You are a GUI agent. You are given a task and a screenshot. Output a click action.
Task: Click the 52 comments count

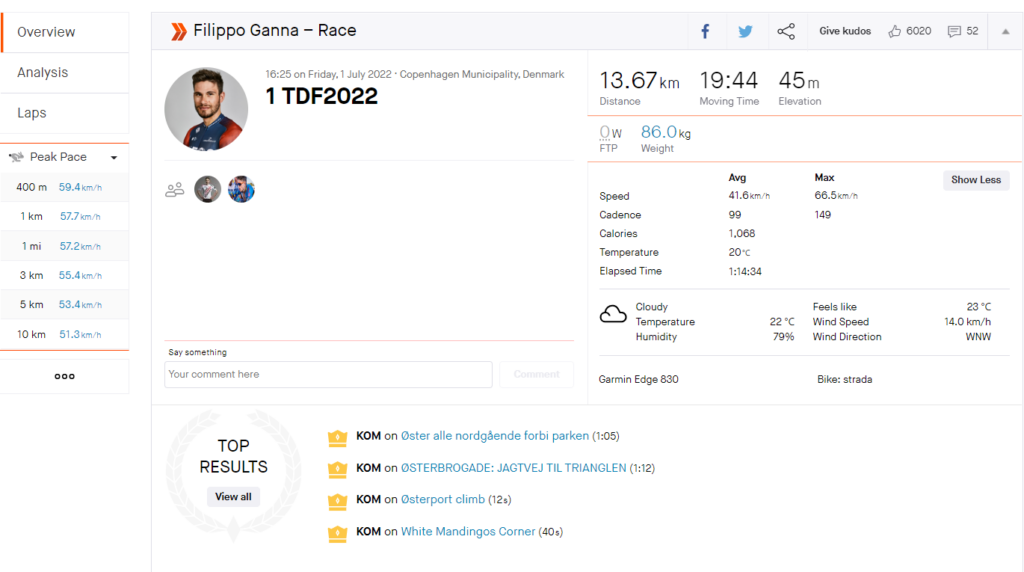tap(972, 31)
